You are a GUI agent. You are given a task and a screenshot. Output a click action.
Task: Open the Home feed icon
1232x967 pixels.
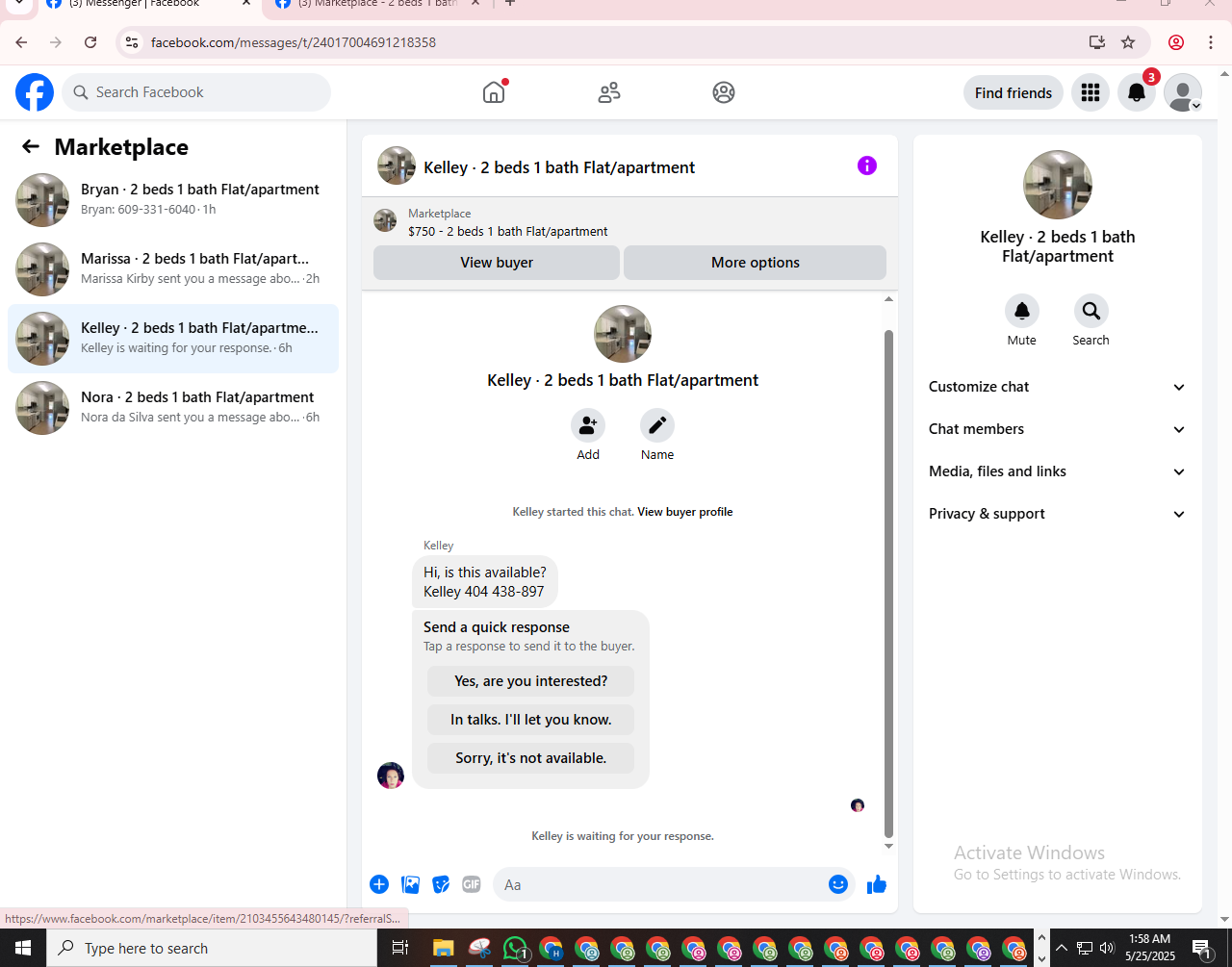[494, 92]
